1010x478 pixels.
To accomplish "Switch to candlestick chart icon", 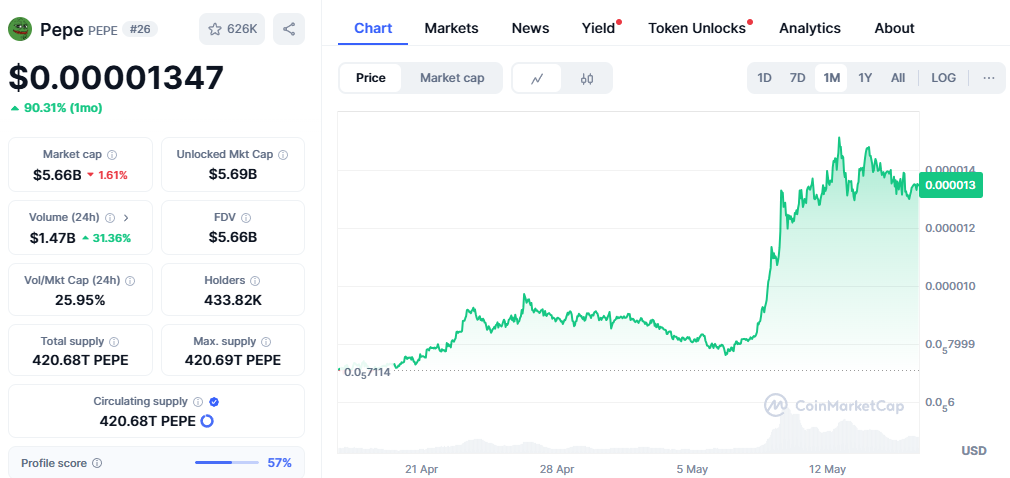I will tap(586, 79).
